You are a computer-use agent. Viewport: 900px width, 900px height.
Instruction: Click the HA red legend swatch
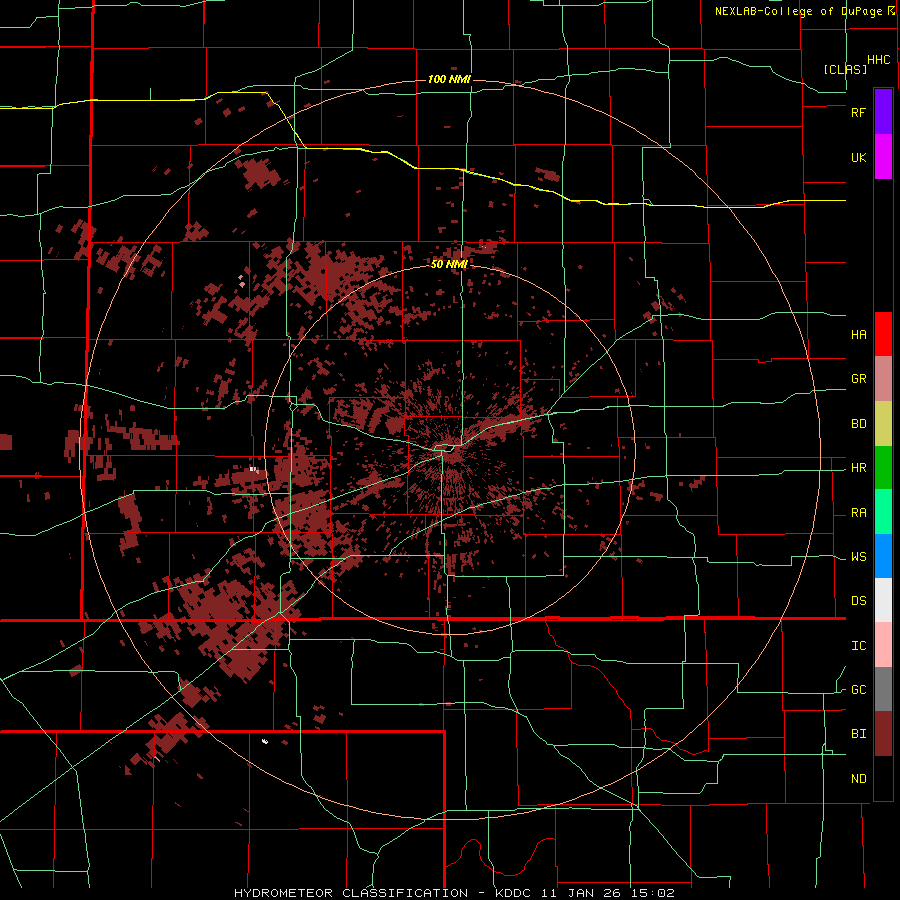[x=883, y=334]
